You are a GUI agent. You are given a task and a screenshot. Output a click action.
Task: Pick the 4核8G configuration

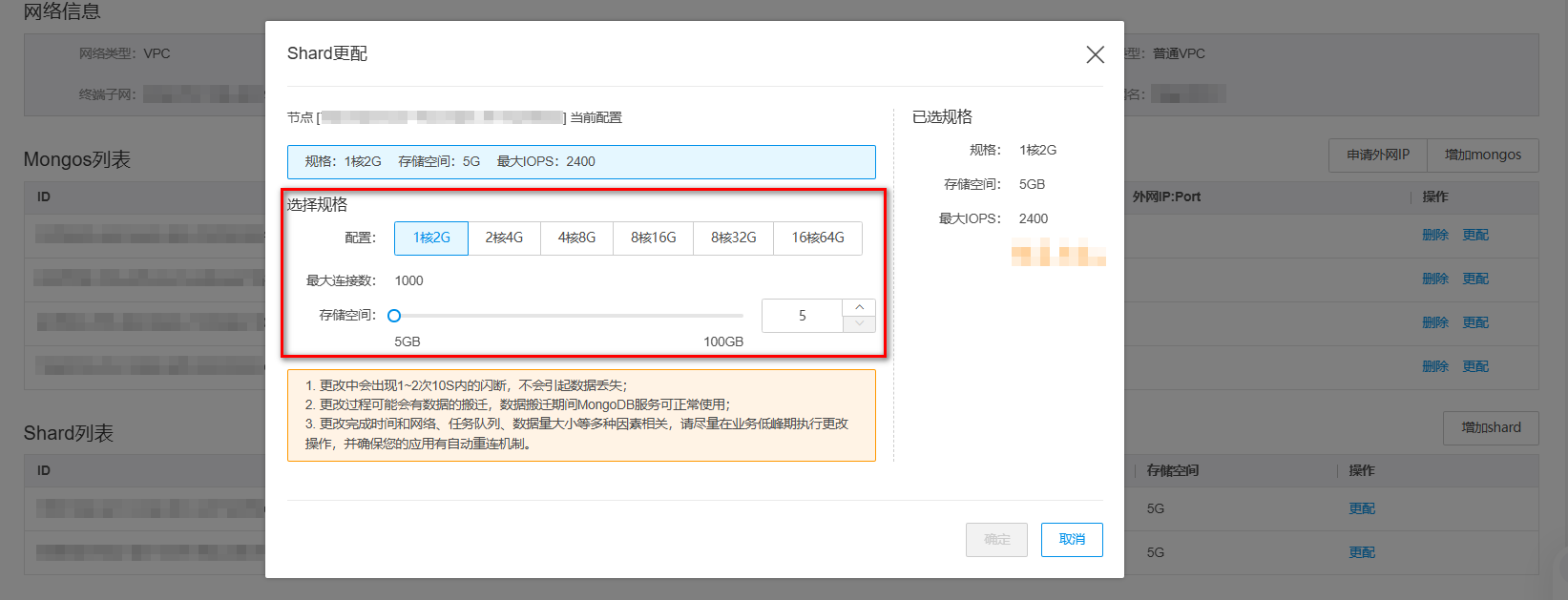[x=576, y=238]
